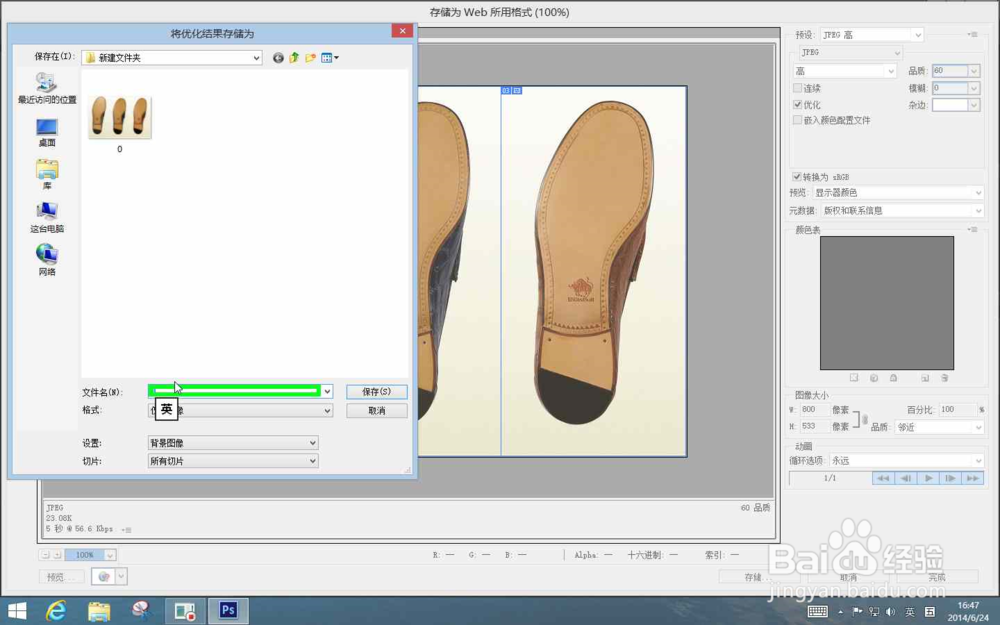This screenshot has width=1000, height=625.
Task: Go back using the dialog's back arrow
Action: pyautogui.click(x=278, y=58)
